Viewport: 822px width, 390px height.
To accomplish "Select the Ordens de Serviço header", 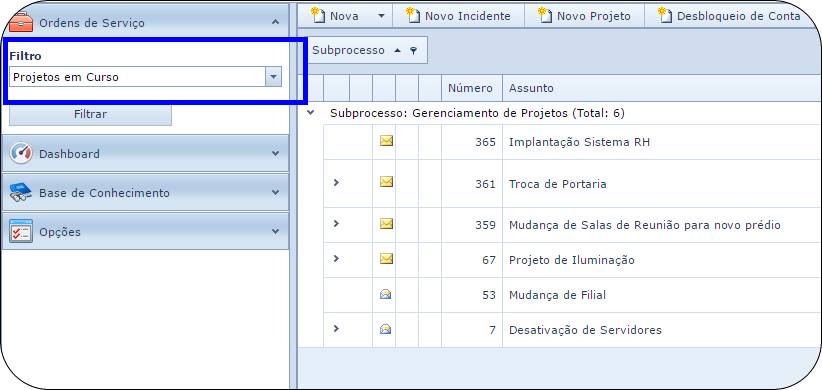I will click(x=145, y=22).
